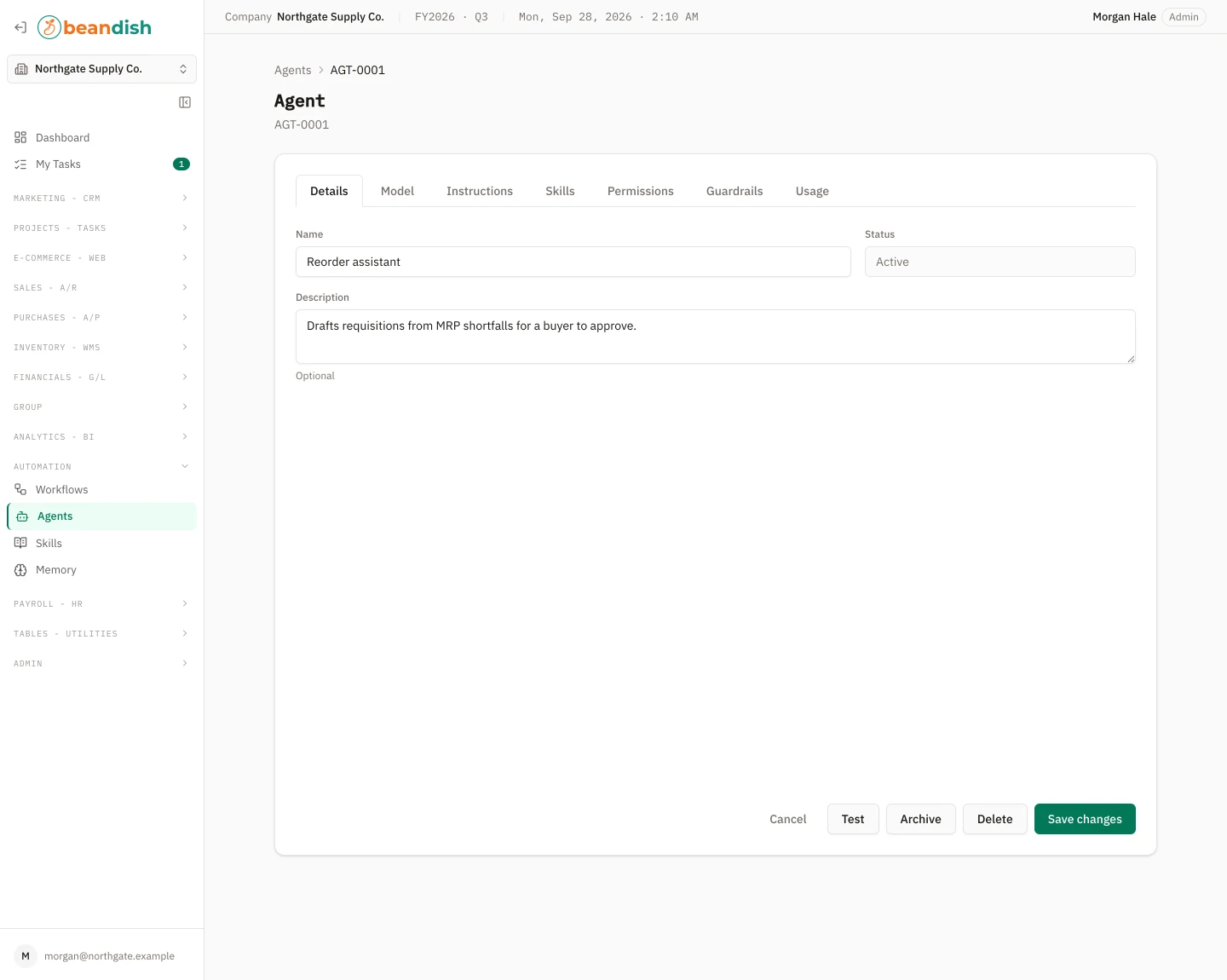Open the Northgate Supply Co. company switcher

click(102, 69)
